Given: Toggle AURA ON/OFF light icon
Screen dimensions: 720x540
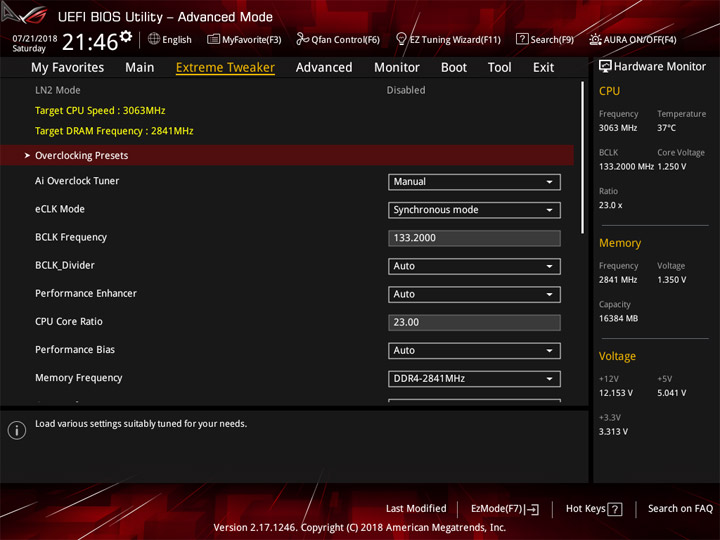Looking at the screenshot, I should tap(595, 39).
